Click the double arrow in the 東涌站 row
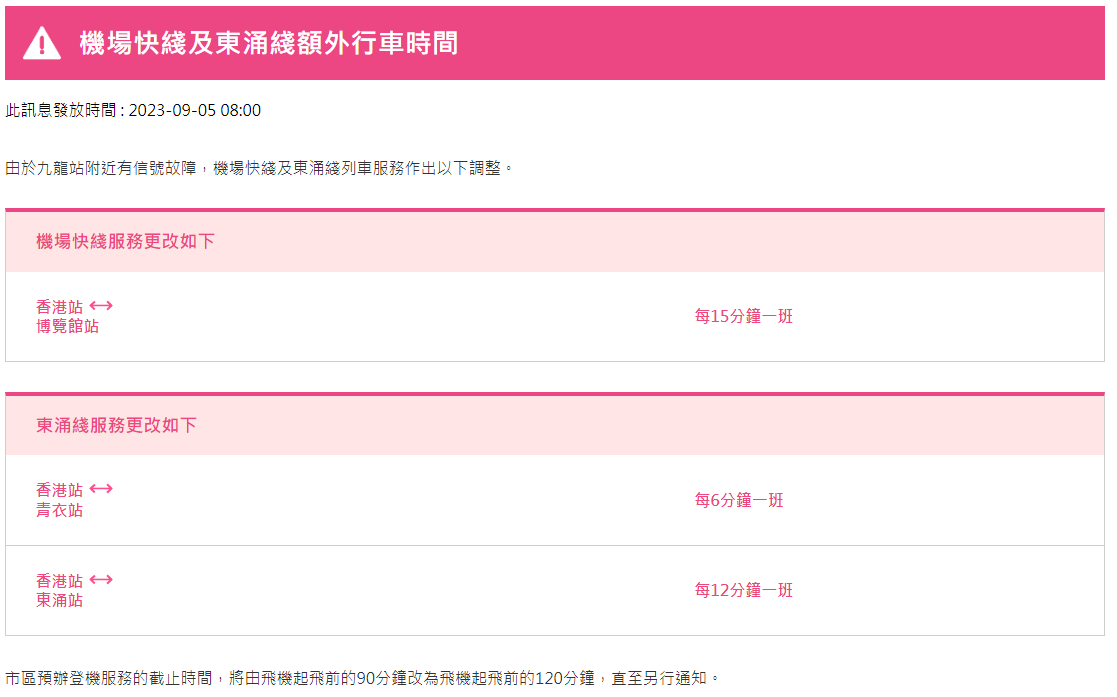This screenshot has height=697, width=1117. 101,580
